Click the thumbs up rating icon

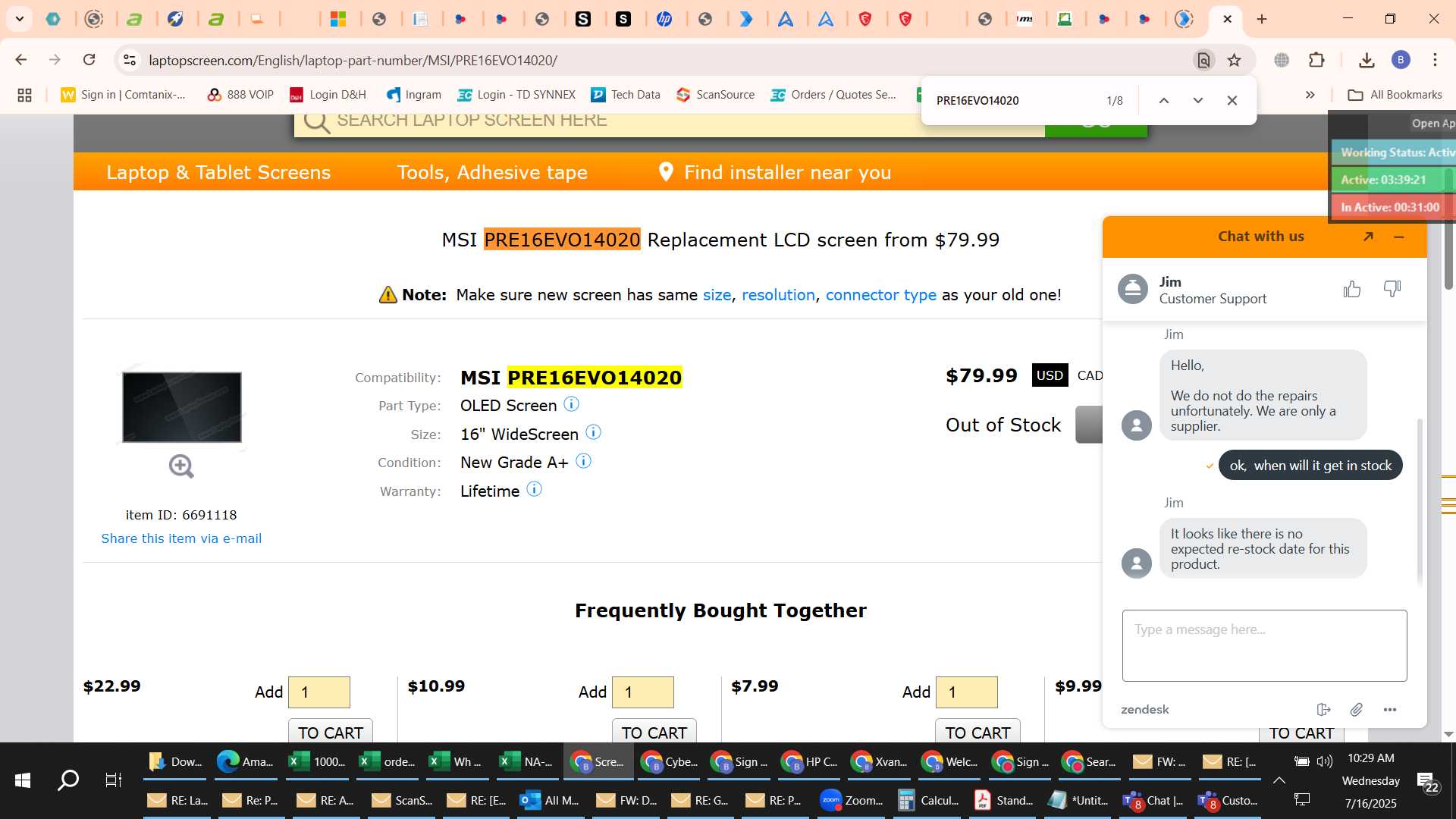[x=1352, y=289]
